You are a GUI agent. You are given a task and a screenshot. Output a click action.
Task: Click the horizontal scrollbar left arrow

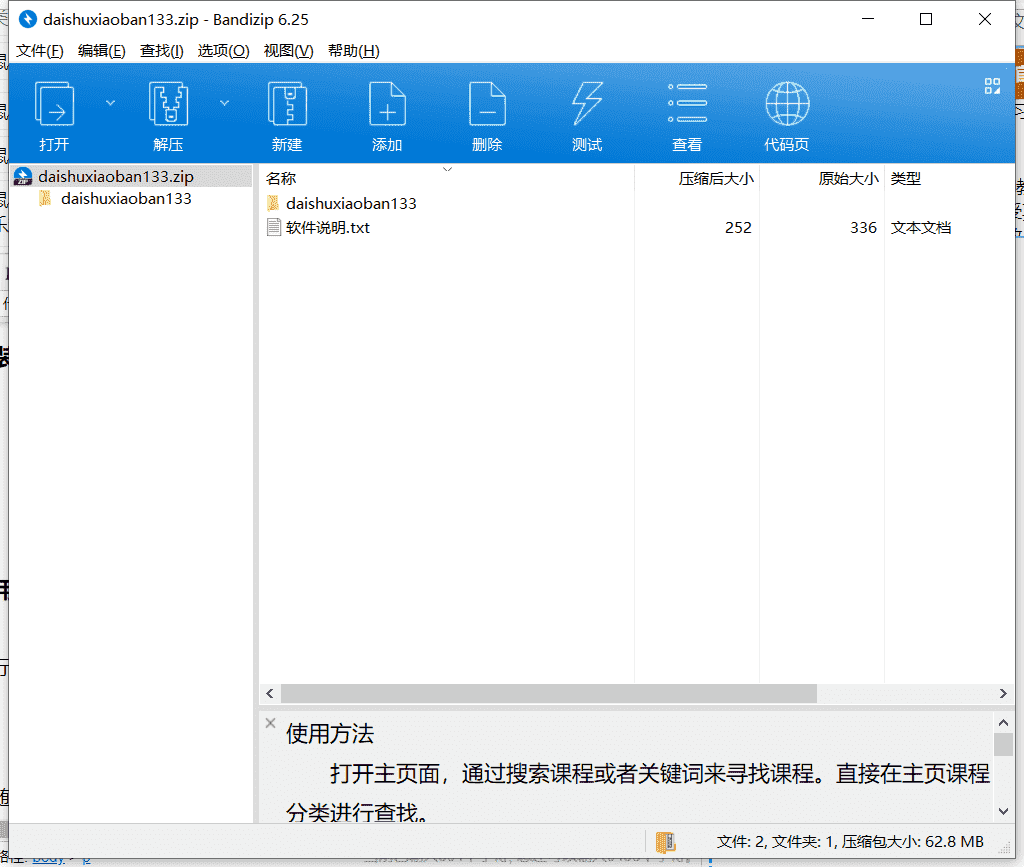coord(270,693)
